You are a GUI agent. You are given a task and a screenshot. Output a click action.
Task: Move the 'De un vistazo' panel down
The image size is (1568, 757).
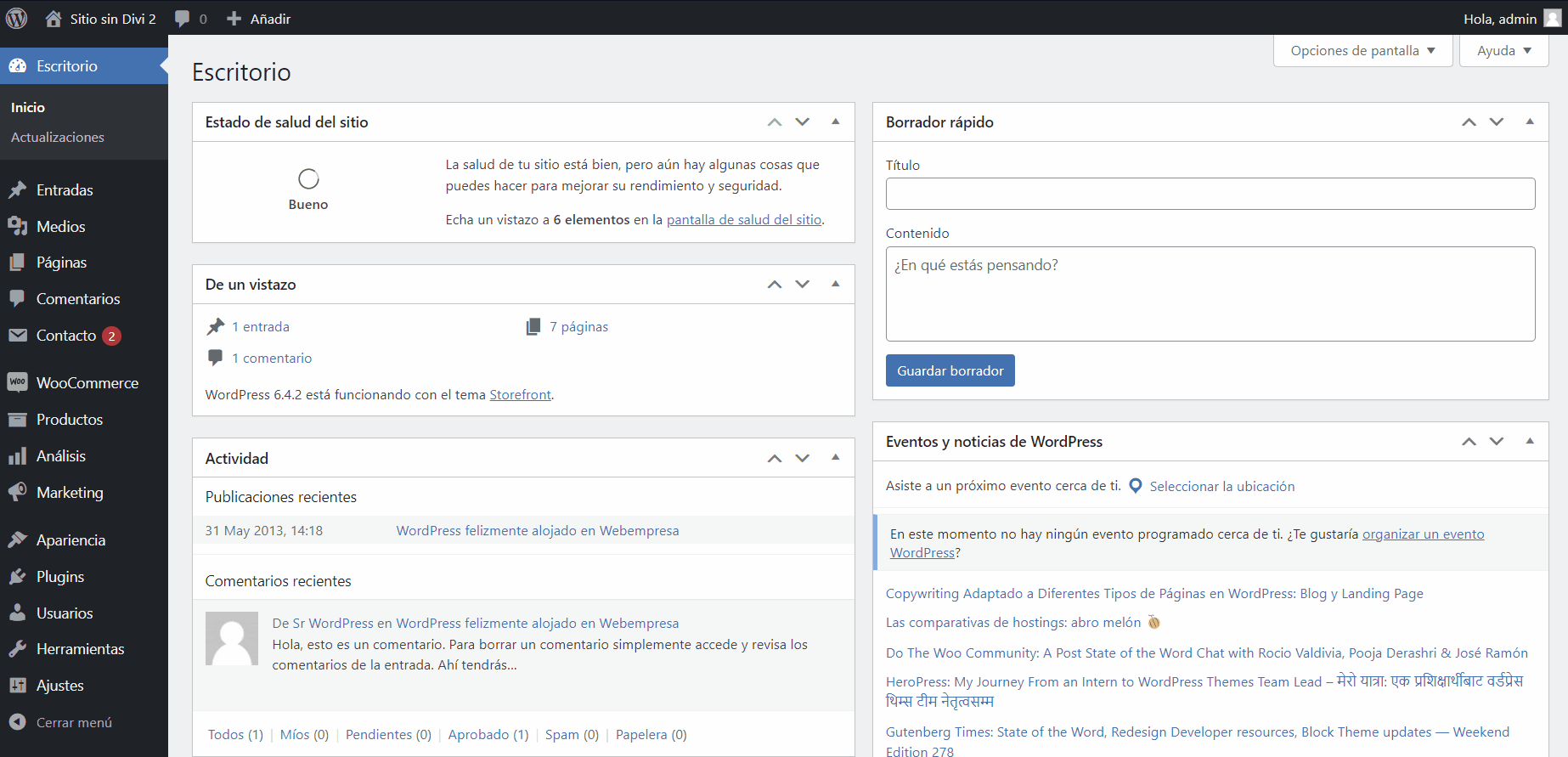[x=802, y=284]
